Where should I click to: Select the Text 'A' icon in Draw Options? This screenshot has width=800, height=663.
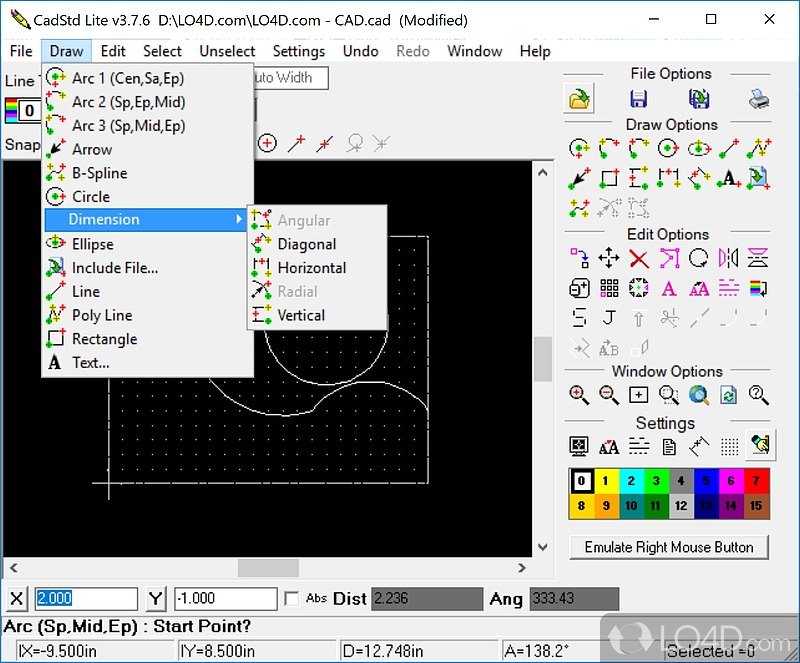[x=729, y=178]
